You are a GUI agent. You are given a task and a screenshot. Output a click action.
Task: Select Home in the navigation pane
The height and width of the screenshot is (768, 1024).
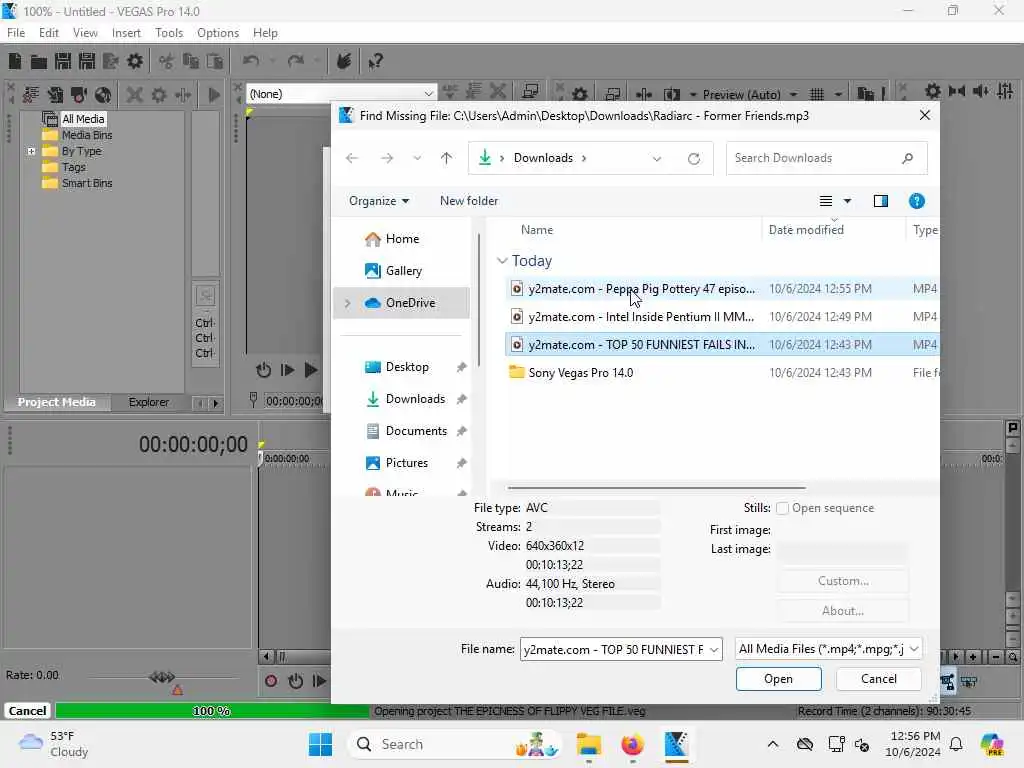(402, 239)
